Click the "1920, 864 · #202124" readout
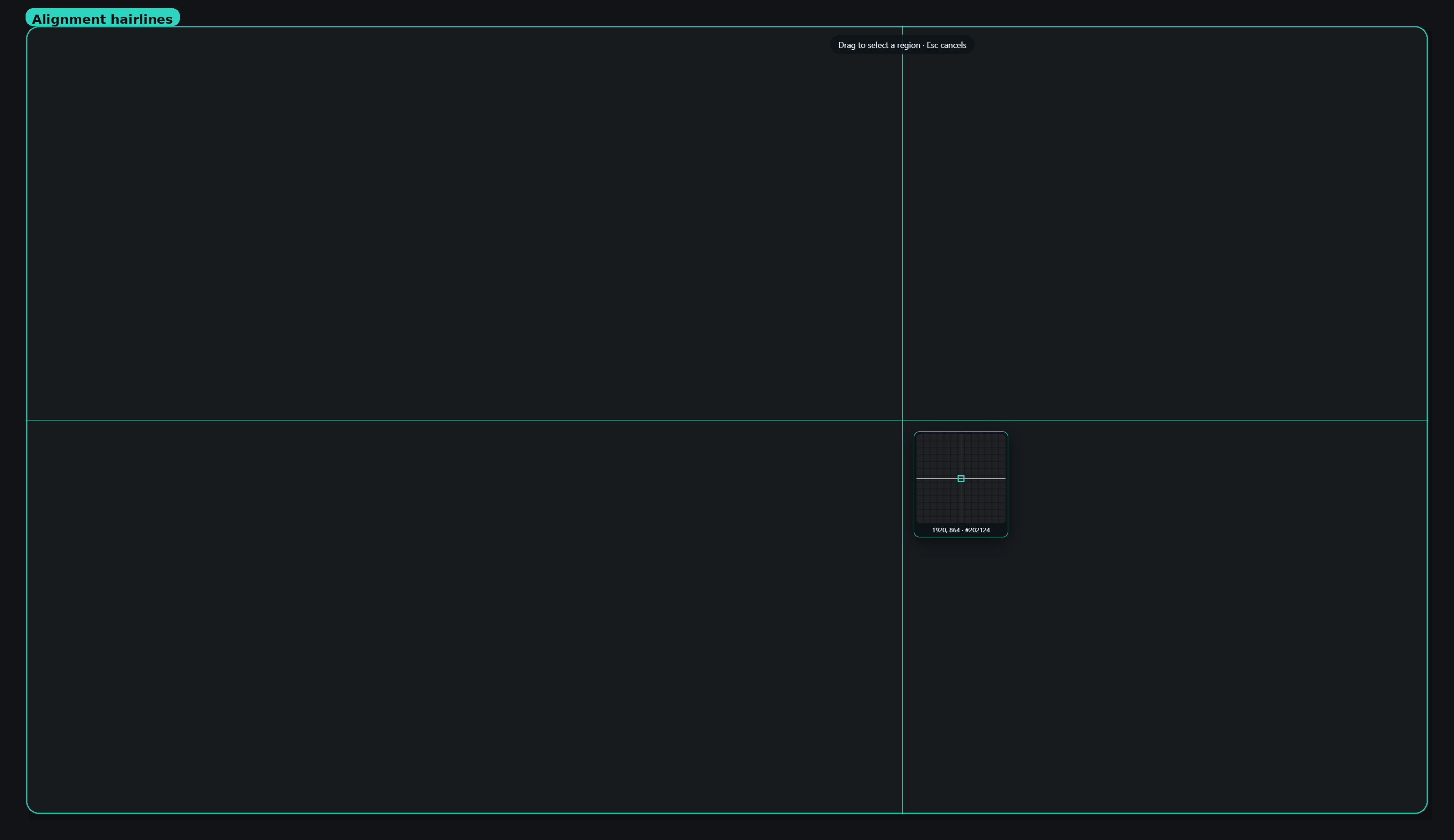 coord(961,530)
